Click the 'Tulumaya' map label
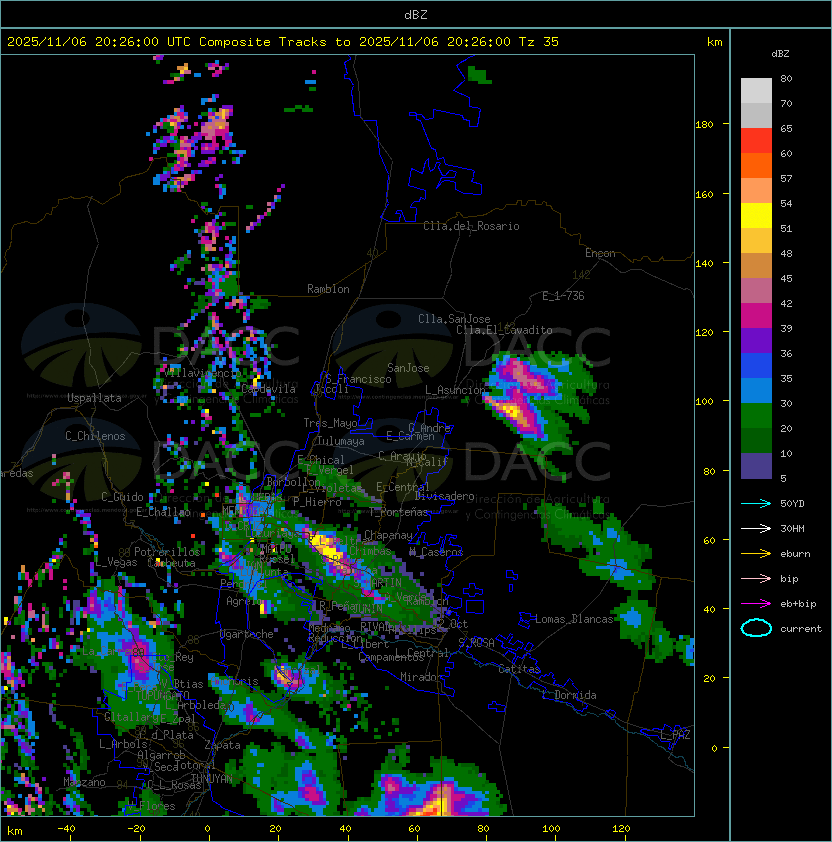 [x=341, y=441]
